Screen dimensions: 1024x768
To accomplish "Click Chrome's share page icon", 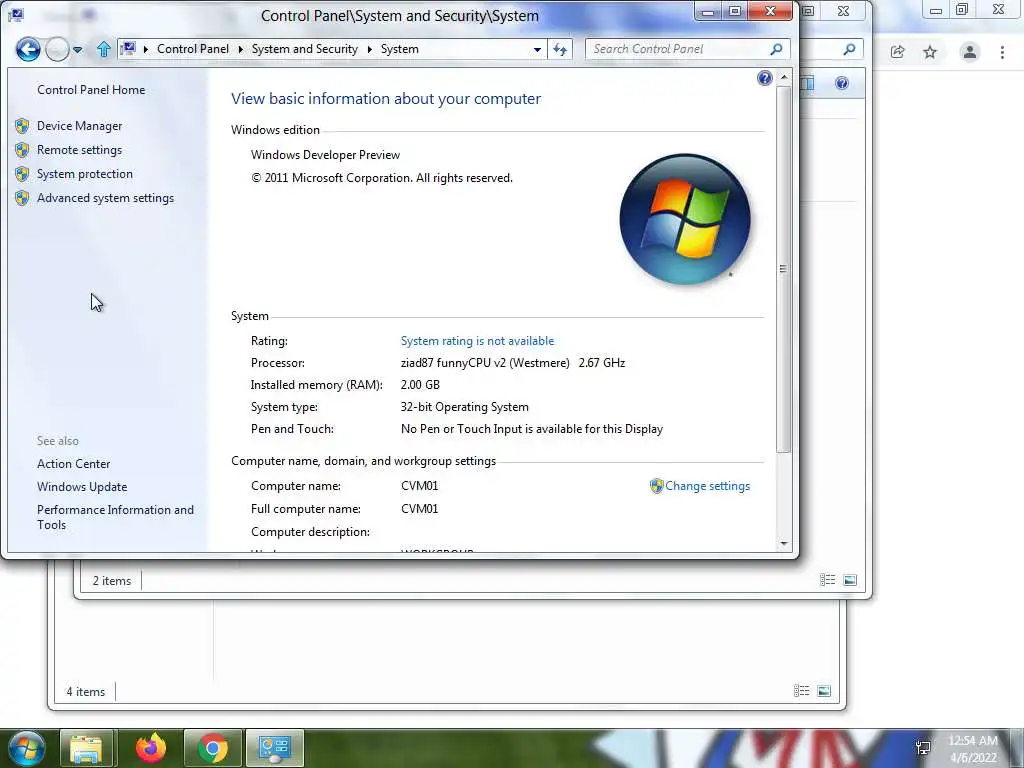I will coord(897,52).
